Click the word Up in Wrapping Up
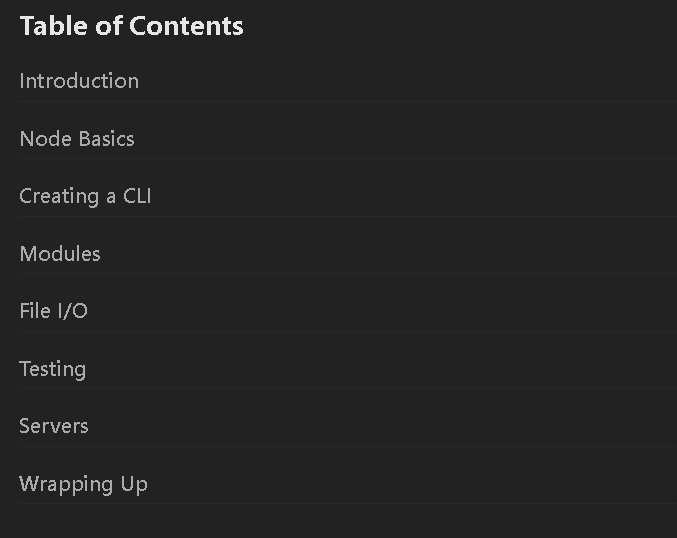This screenshot has width=677, height=538. point(134,485)
